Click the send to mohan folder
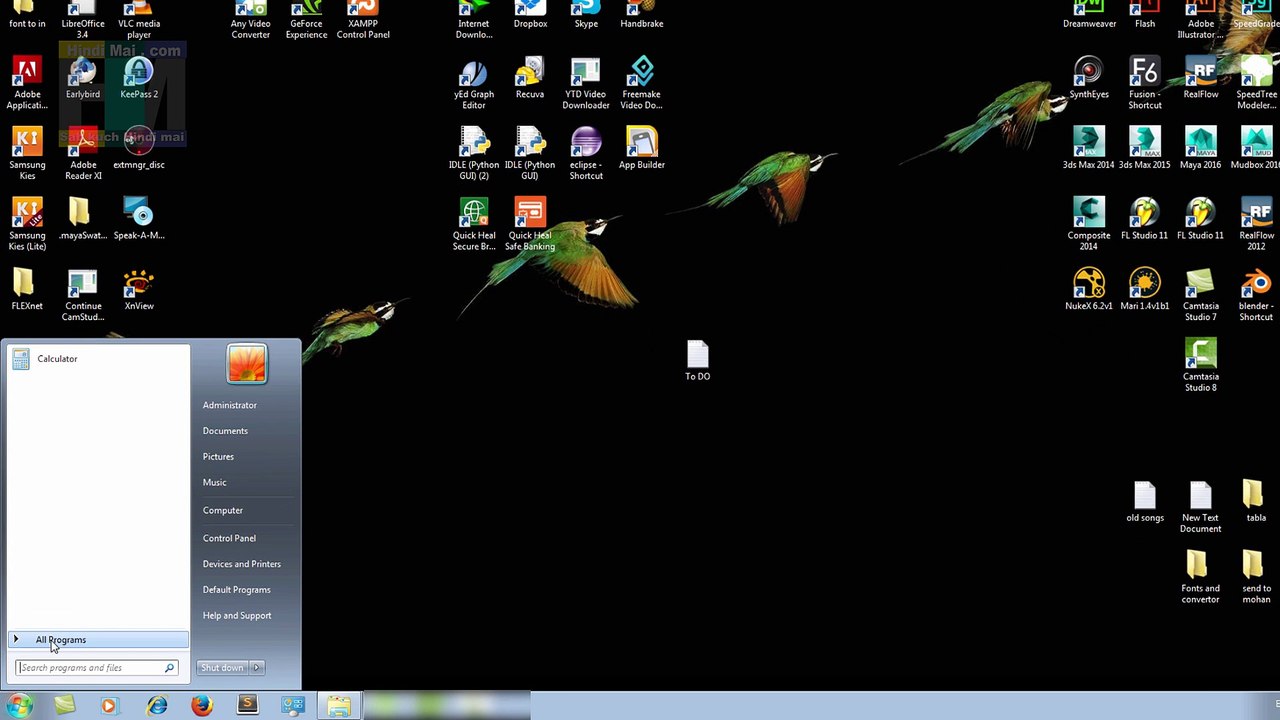This screenshot has height=720, width=1280. [x=1256, y=577]
